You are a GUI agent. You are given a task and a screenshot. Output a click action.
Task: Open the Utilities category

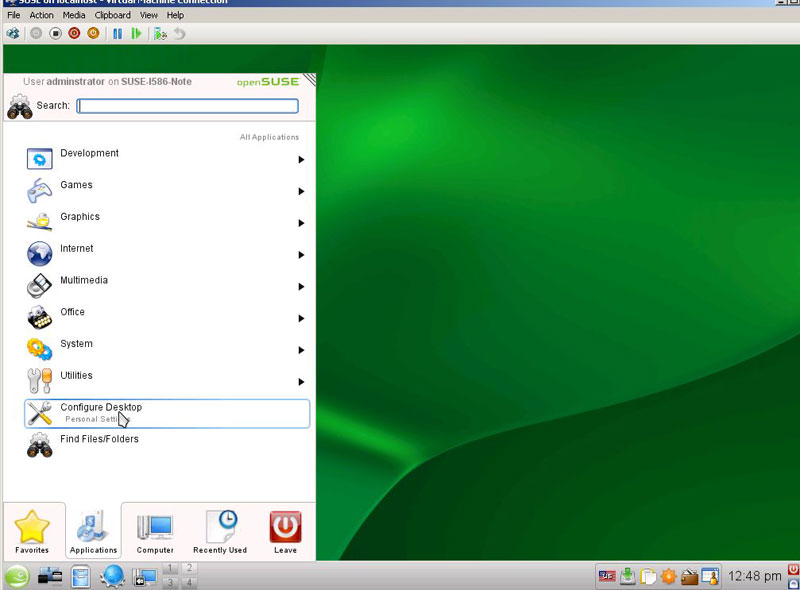pos(167,381)
